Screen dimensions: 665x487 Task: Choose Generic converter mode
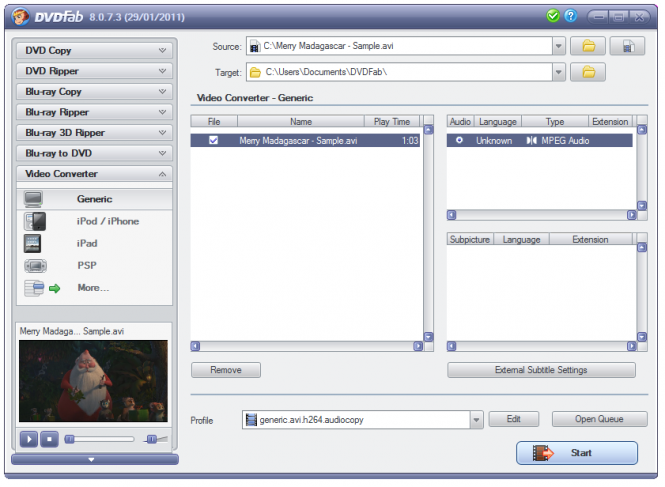pos(94,199)
